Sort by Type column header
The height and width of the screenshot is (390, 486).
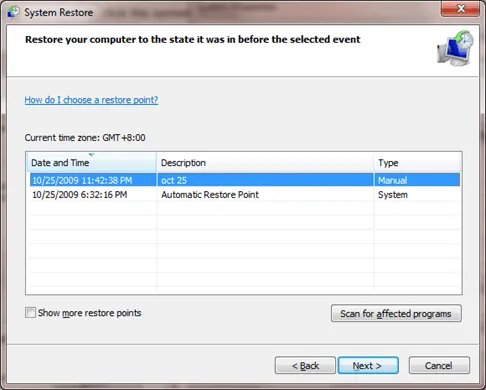[418, 163]
